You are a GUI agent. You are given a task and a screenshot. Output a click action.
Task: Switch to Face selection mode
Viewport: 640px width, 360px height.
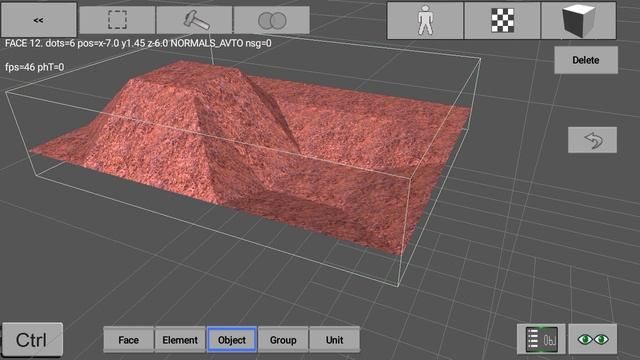[129, 340]
